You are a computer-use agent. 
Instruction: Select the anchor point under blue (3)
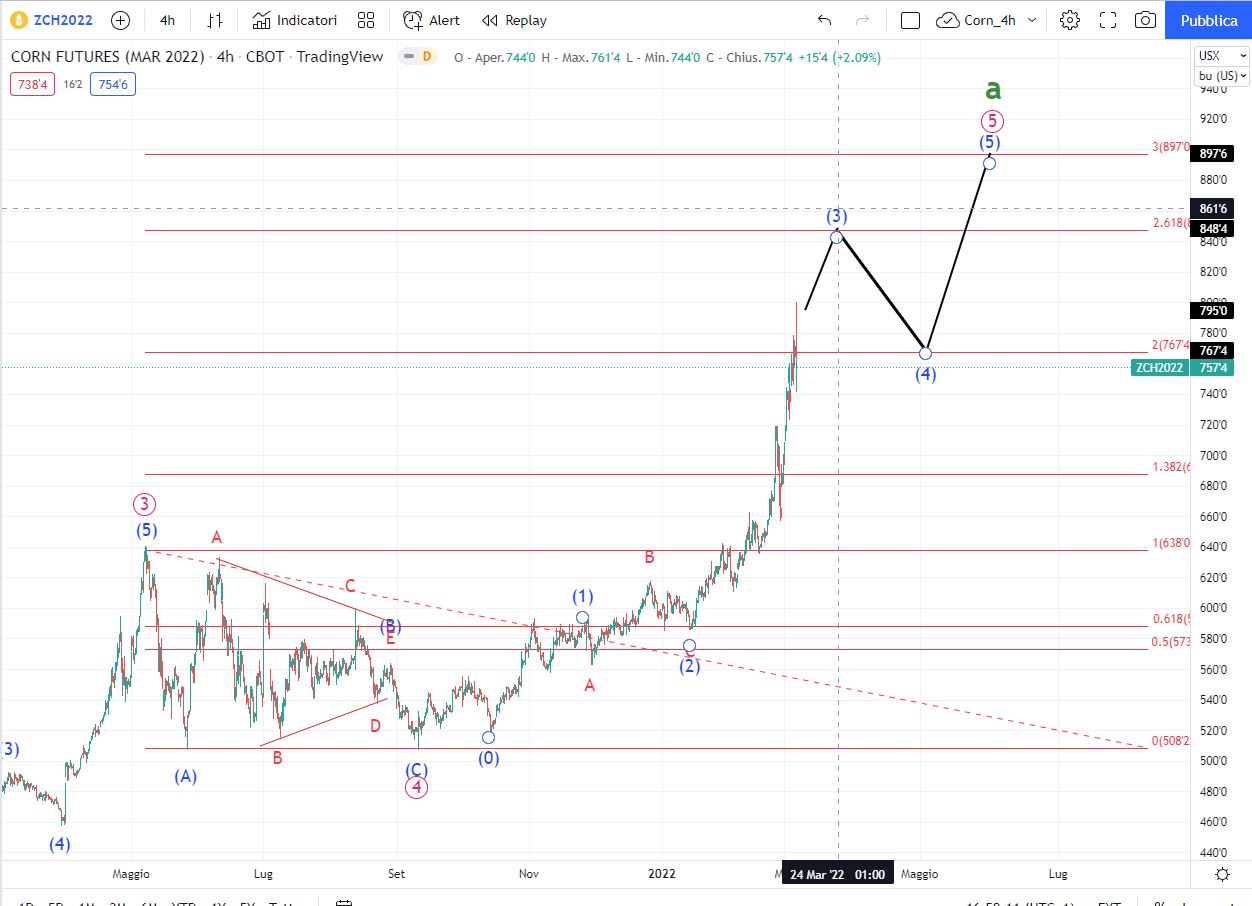coord(836,237)
